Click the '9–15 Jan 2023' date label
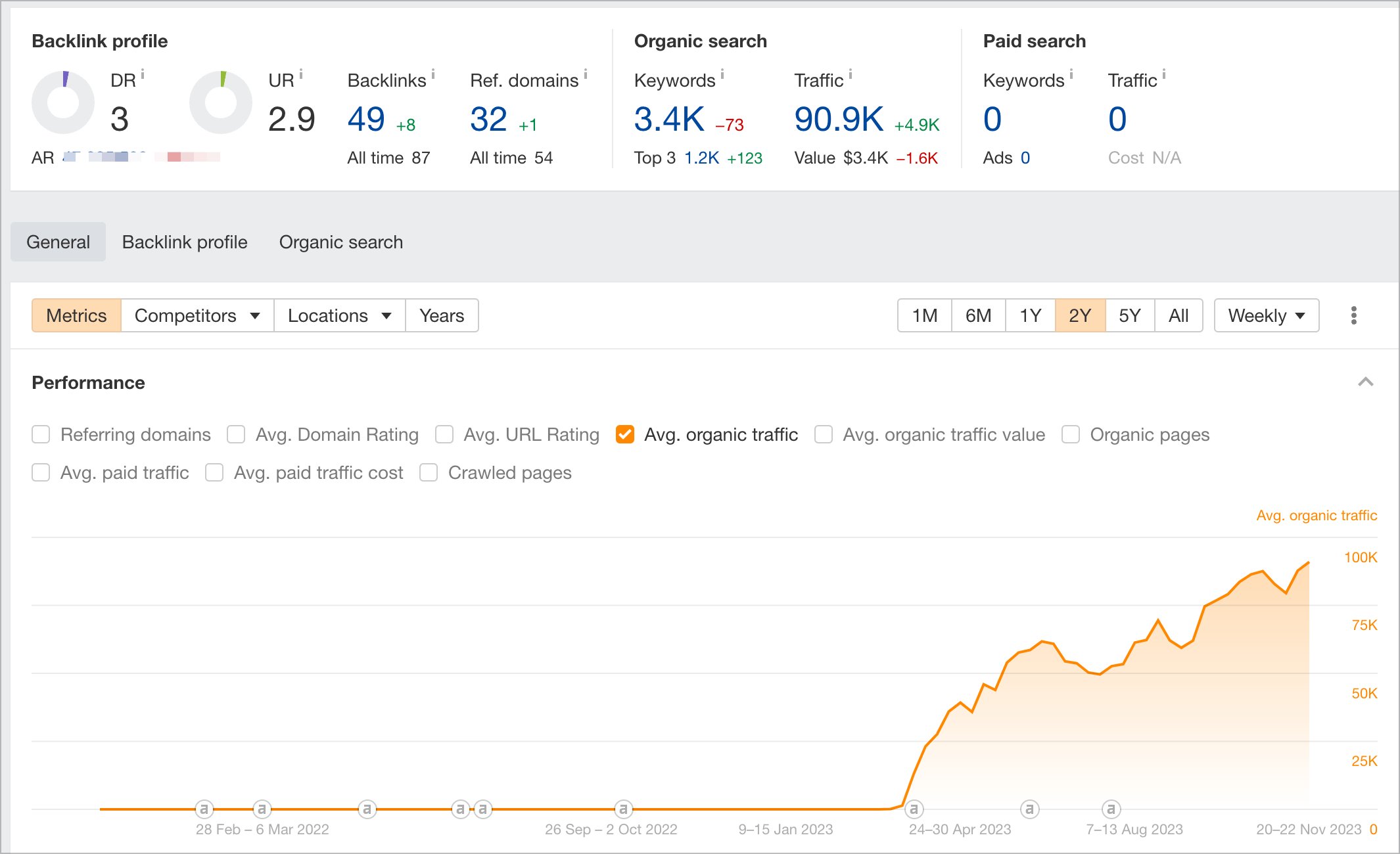This screenshot has height=854, width=1400. tap(785, 829)
